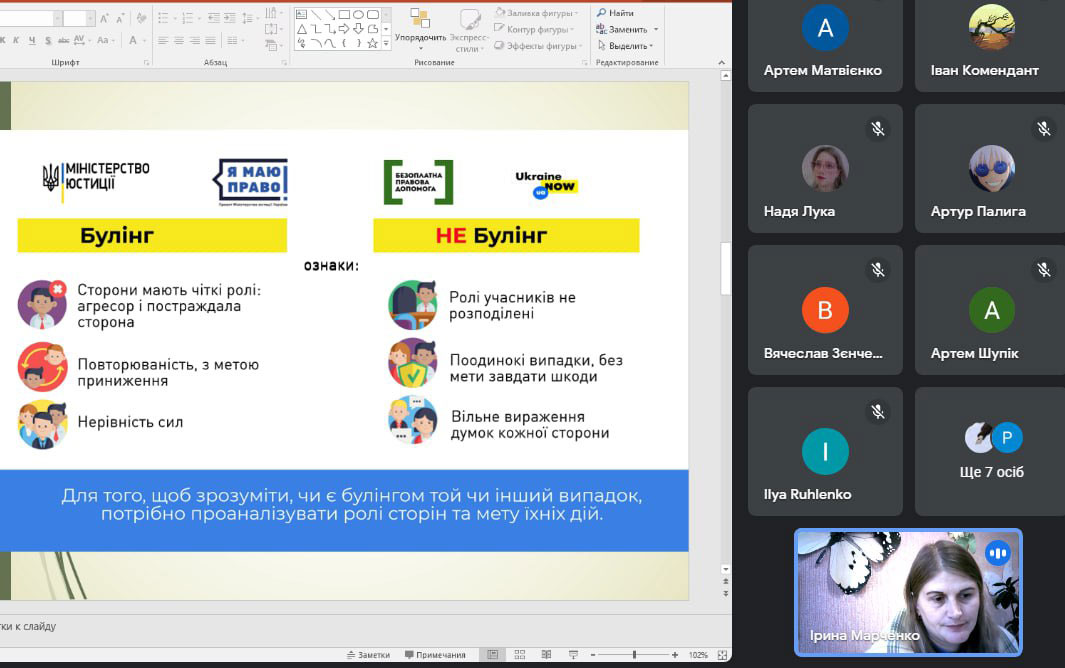Screen dimensions: 1065x668
Task: Increase font size with the larger A icon
Action: (104, 18)
